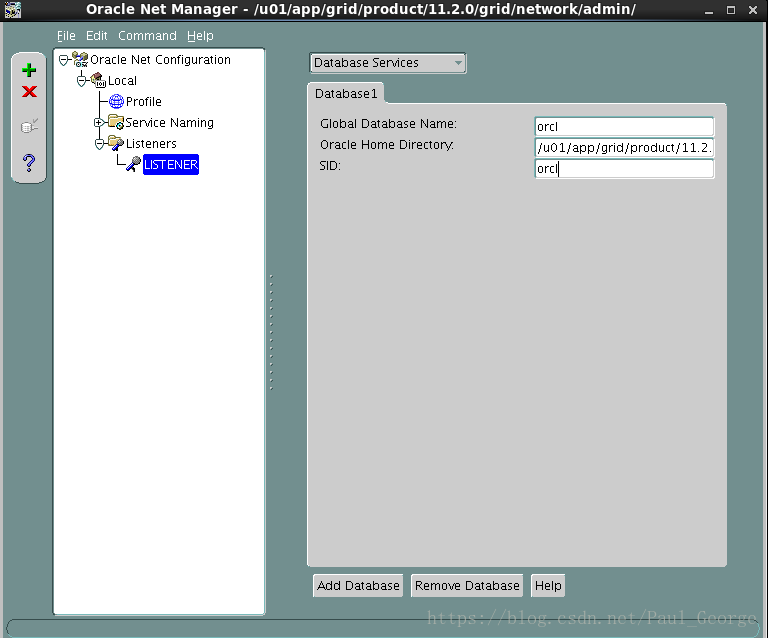Expand the Service Naming tree node
768x638 pixels.
[98, 122]
